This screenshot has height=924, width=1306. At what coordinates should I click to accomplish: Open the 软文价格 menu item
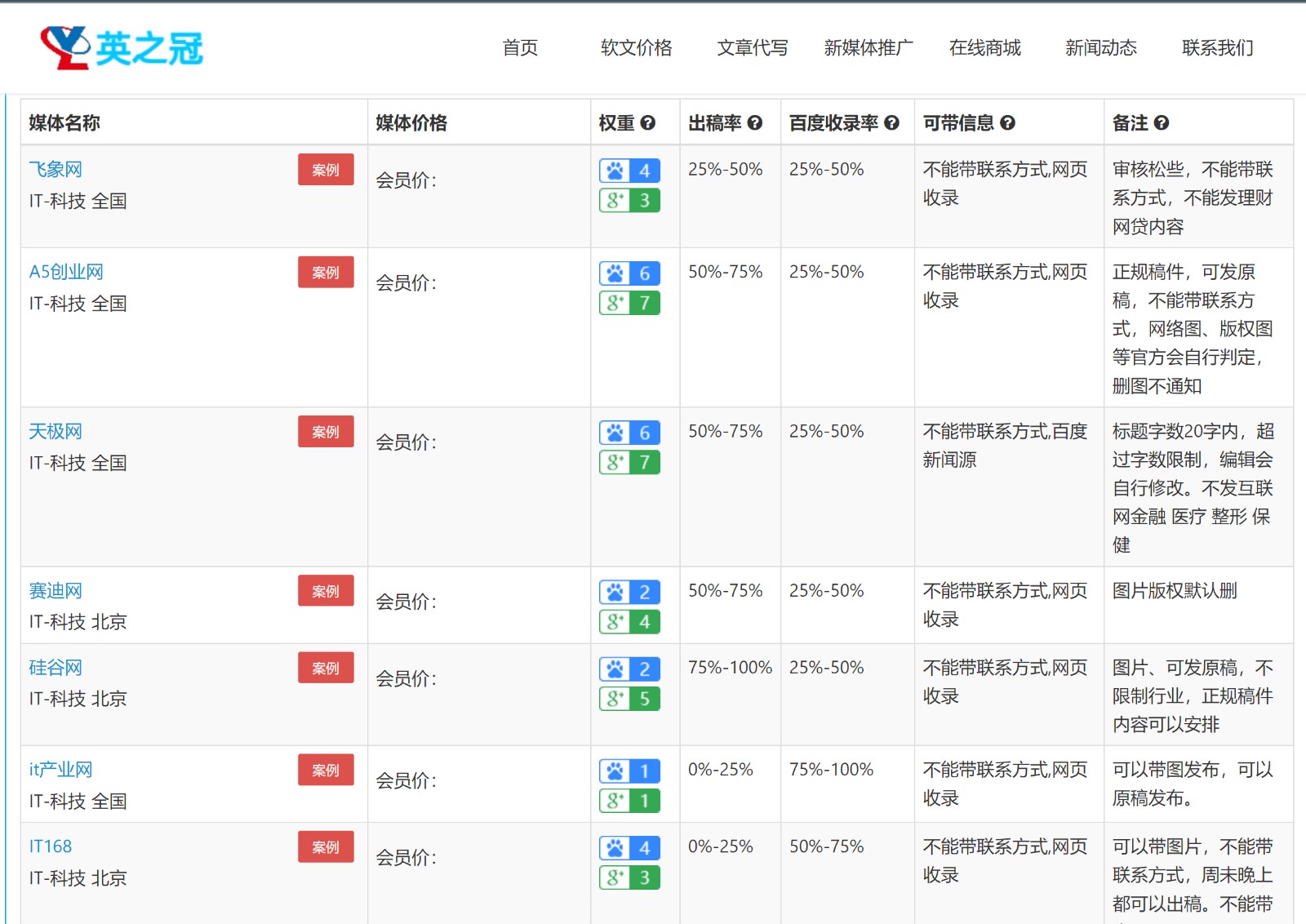636,48
